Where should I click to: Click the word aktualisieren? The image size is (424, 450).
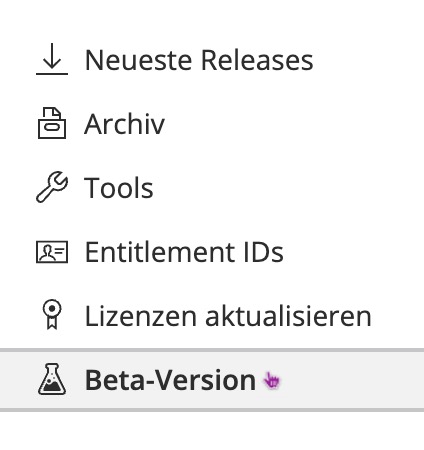pos(288,316)
